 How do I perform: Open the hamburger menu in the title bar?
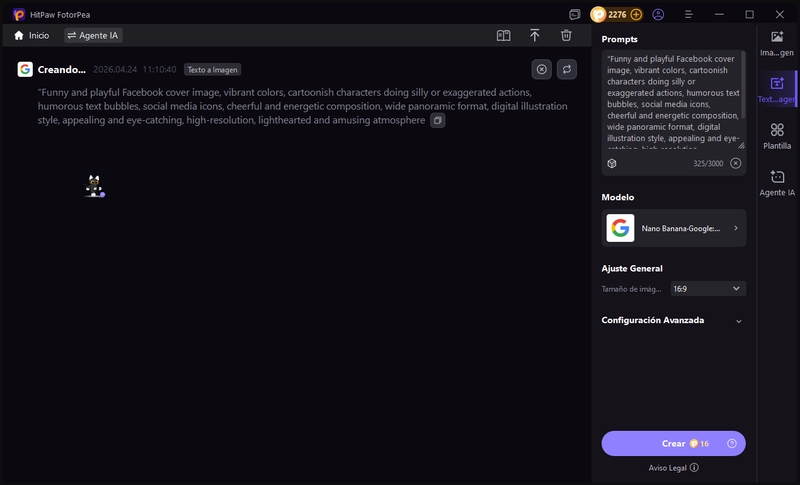pyautogui.click(x=688, y=15)
